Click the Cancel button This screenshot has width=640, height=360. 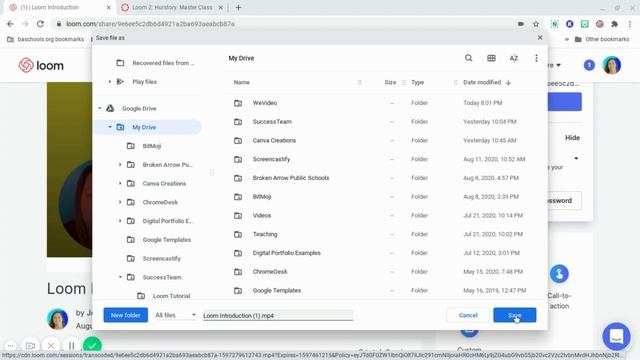coord(468,315)
